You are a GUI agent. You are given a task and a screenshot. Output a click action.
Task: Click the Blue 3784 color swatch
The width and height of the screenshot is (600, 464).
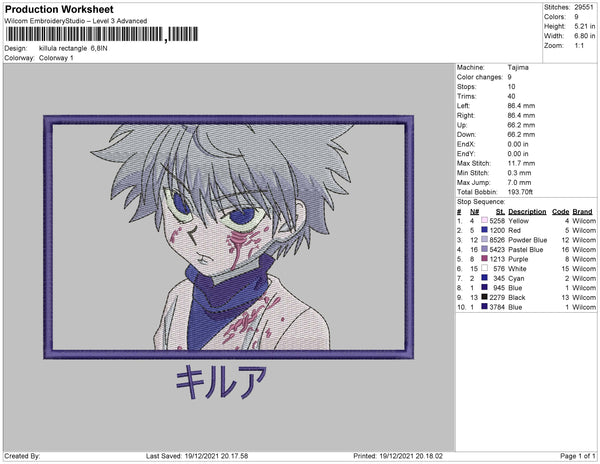pyautogui.click(x=484, y=306)
